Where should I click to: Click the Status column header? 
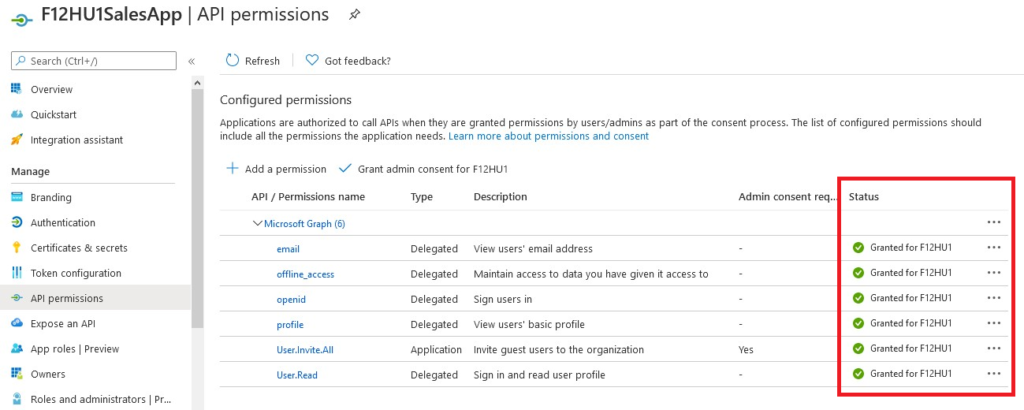tap(863, 197)
